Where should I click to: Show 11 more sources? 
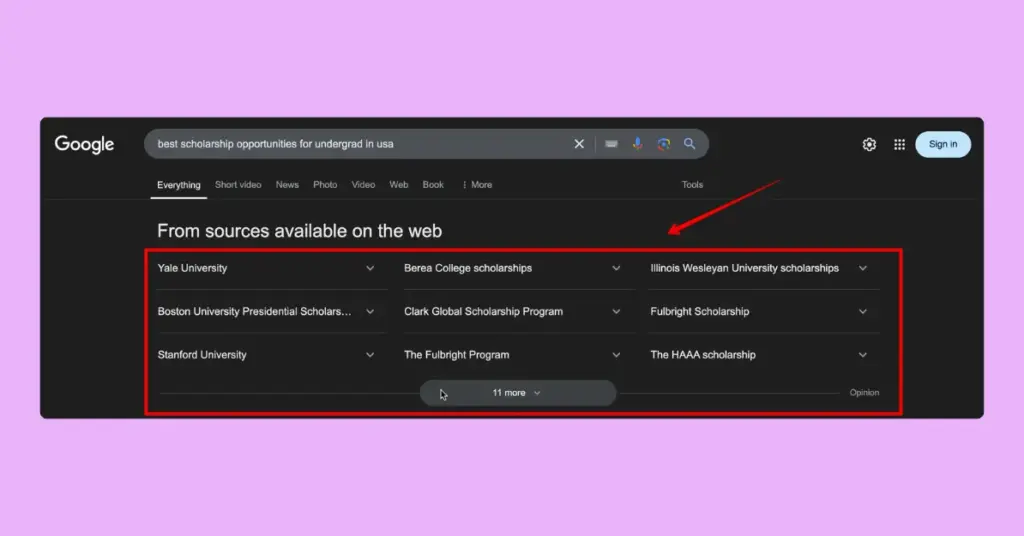tap(518, 393)
